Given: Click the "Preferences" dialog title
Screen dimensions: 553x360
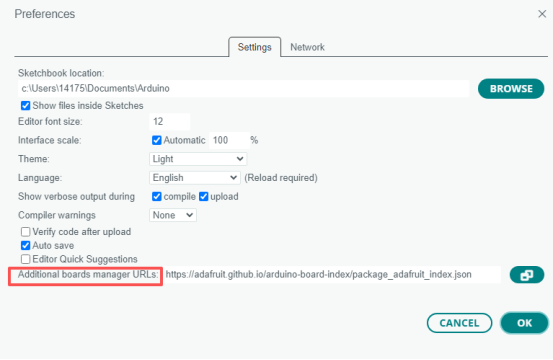Looking at the screenshot, I should click(x=45, y=14).
